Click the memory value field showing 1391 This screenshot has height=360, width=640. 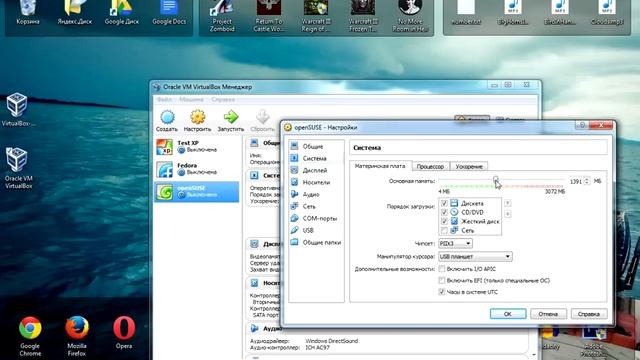(576, 181)
